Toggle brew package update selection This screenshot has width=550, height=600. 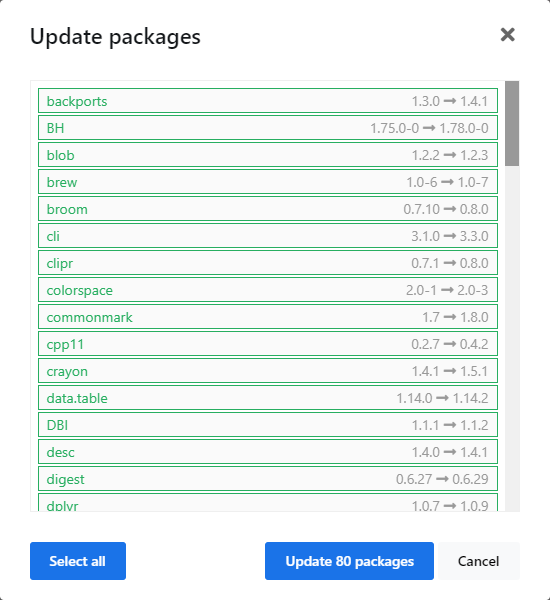268,182
